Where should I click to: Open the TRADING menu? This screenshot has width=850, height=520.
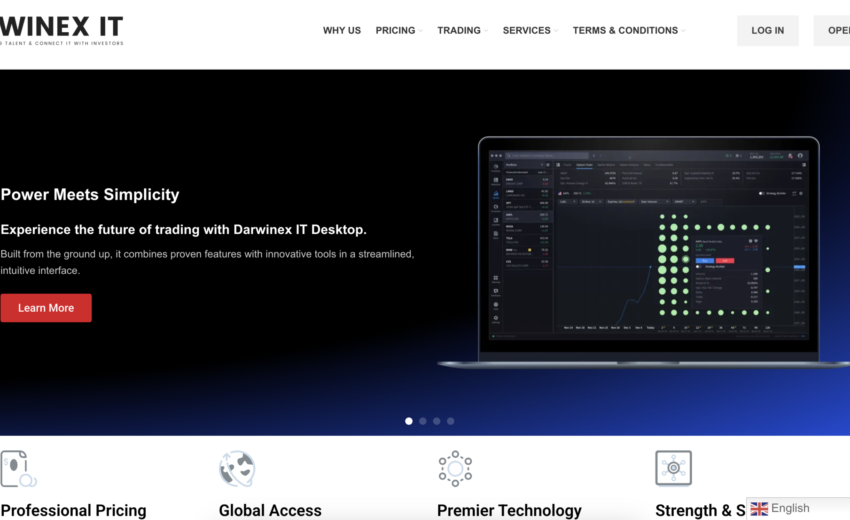(x=459, y=30)
